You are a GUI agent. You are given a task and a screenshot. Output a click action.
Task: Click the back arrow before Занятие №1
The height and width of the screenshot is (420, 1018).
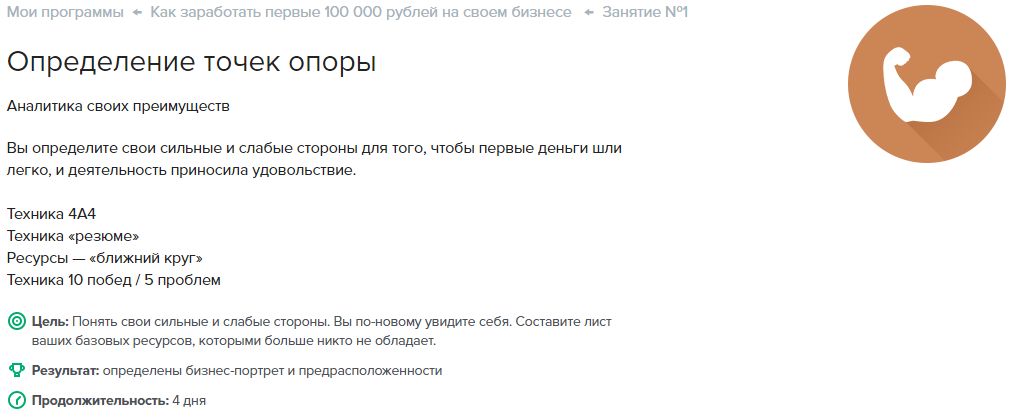589,12
